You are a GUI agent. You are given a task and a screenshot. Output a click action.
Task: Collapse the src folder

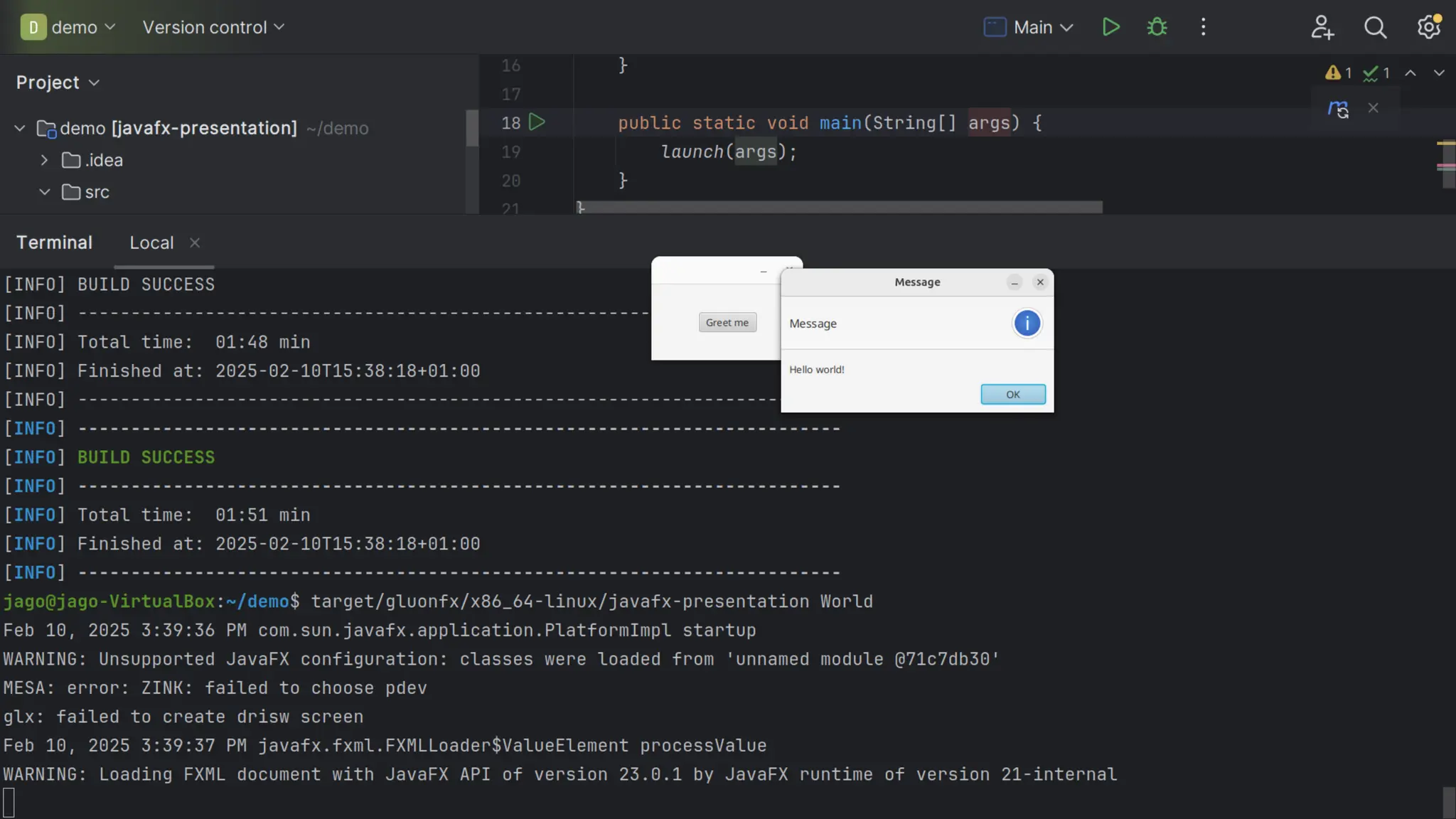click(44, 192)
